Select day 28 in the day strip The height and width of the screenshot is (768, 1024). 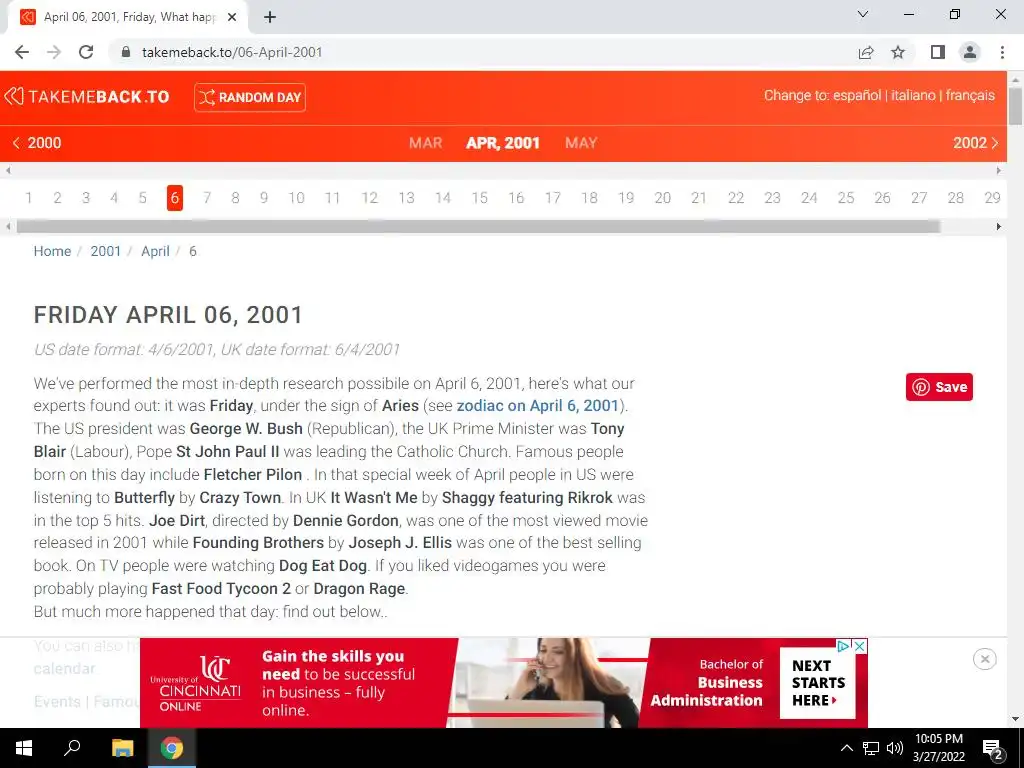(956, 198)
